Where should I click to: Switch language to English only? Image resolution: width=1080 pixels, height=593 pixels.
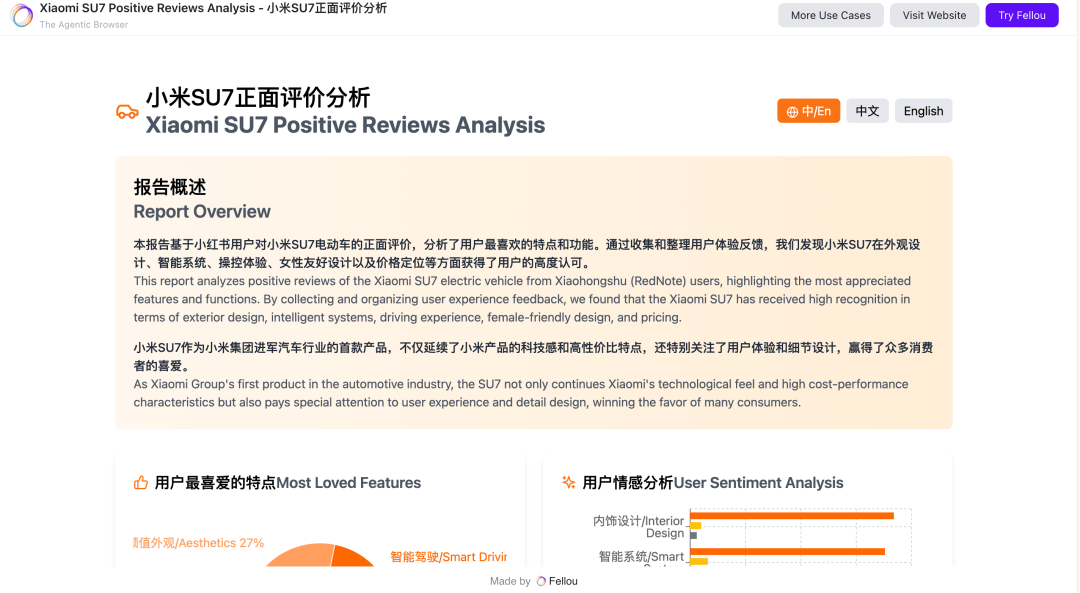pyautogui.click(x=923, y=111)
